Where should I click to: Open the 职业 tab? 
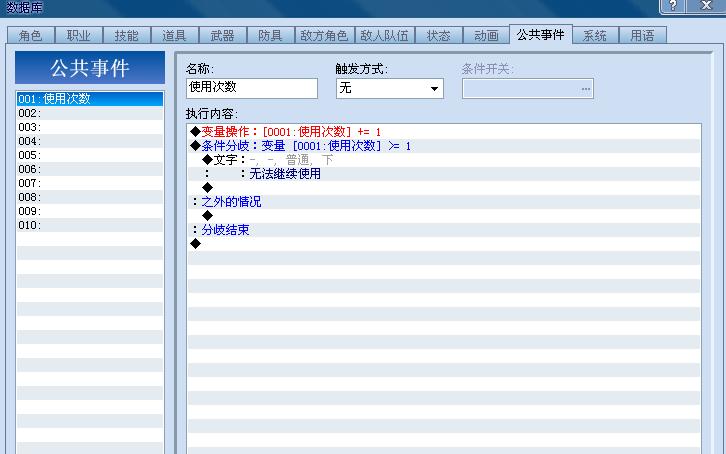tap(78, 36)
